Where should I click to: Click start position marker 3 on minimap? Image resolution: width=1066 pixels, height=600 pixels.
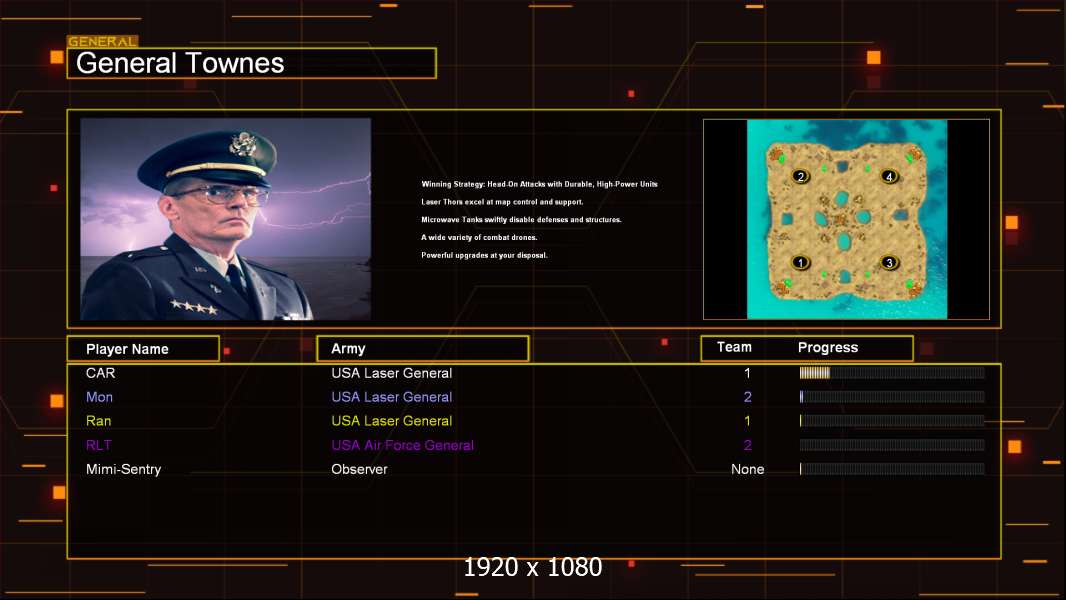tap(889, 262)
